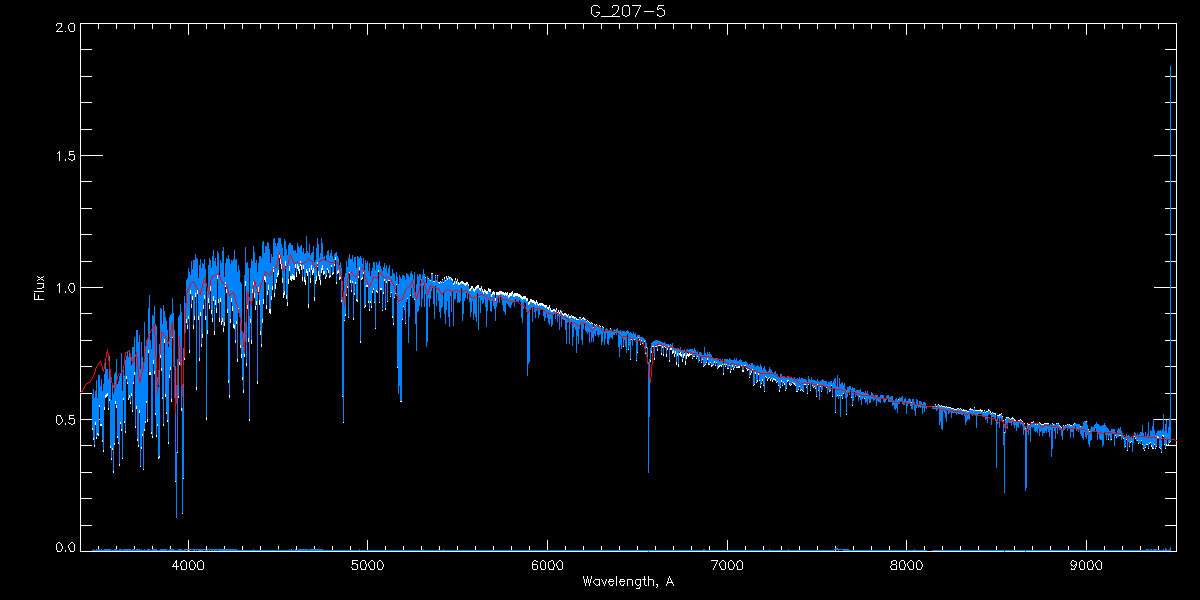Select the 8000 wavelength tick label
This screenshot has width=1200, height=600.
pyautogui.click(x=907, y=564)
